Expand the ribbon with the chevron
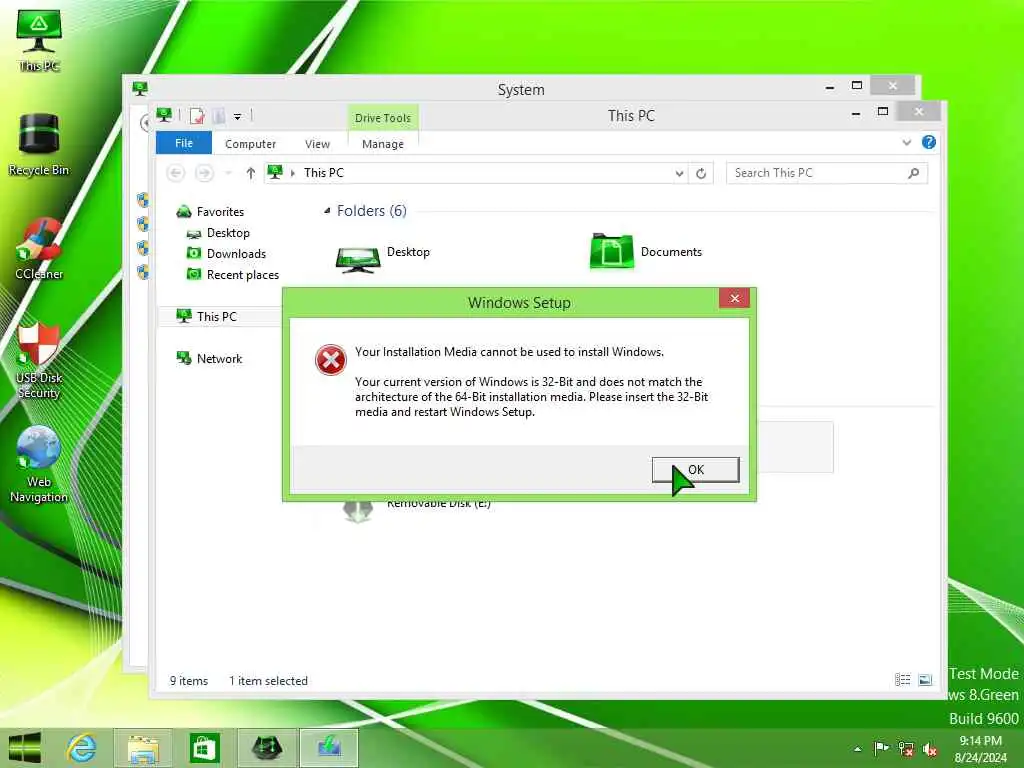 [x=906, y=142]
